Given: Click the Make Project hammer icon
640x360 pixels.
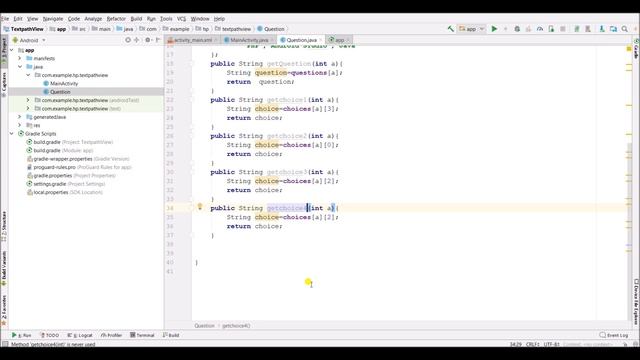Looking at the screenshot, I should (x=451, y=29).
